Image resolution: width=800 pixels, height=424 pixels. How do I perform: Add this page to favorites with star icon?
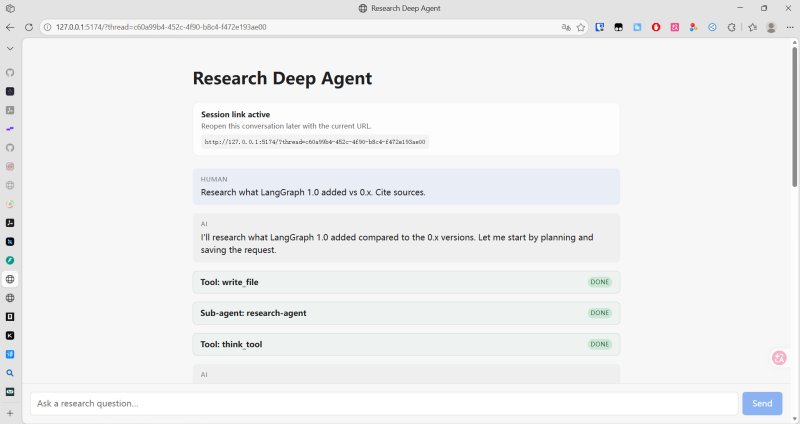click(581, 27)
